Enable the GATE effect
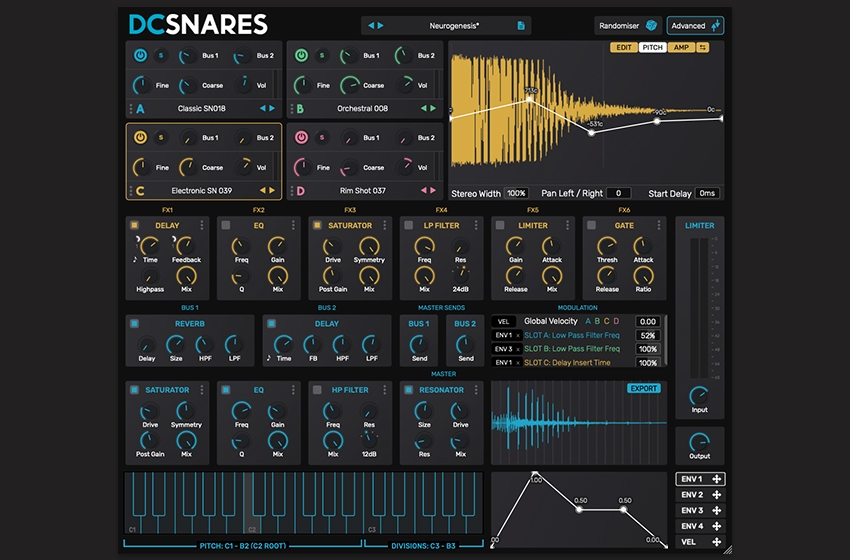Viewport: 850px width, 560px height. pos(591,225)
